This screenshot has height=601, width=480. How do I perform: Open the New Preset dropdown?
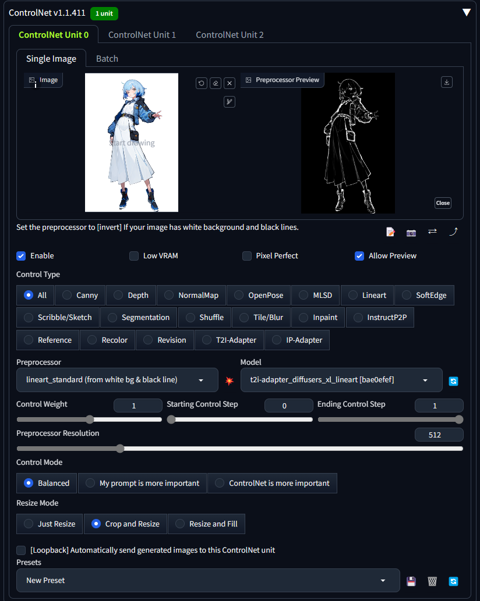[208, 580]
